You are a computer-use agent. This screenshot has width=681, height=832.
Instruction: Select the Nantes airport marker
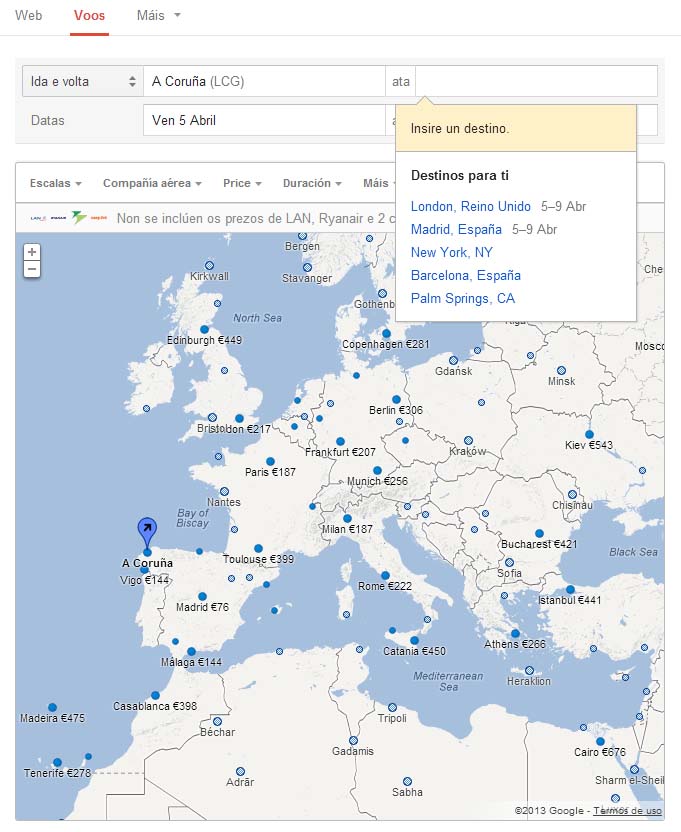pos(225,491)
